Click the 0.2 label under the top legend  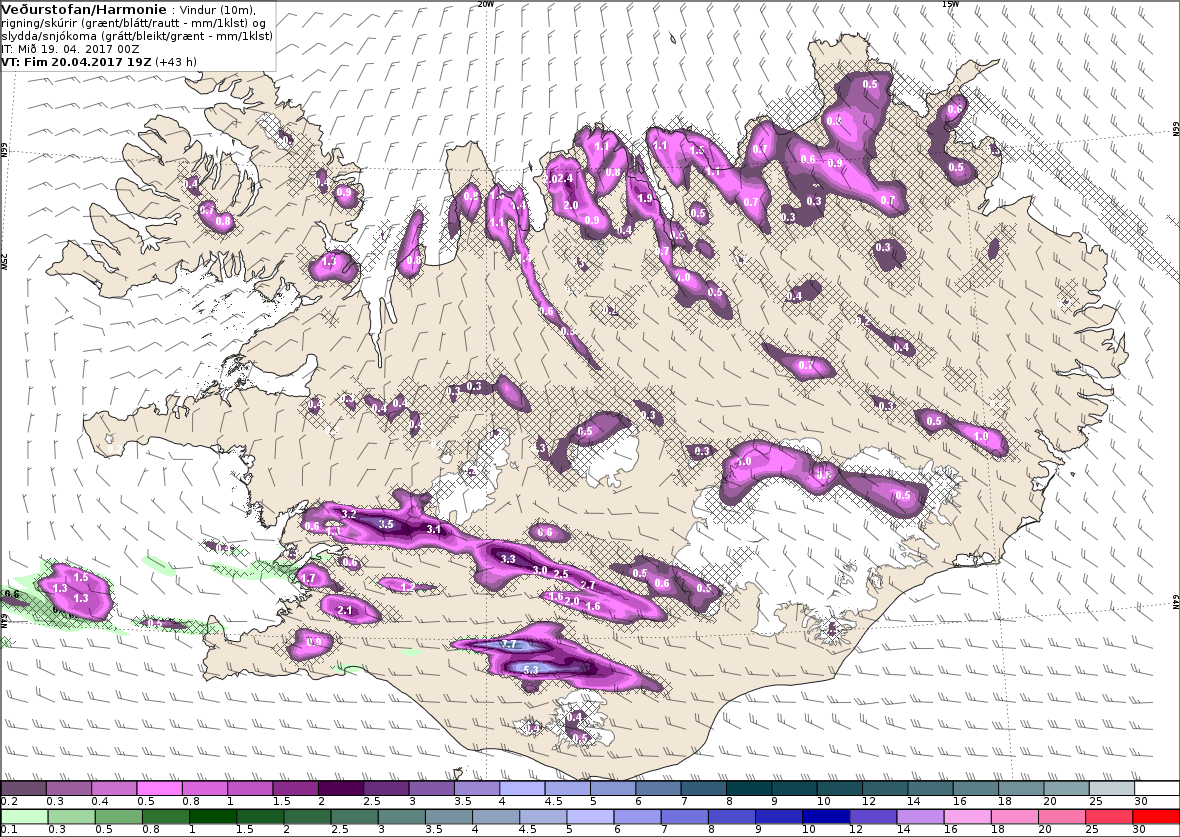tap(8, 802)
